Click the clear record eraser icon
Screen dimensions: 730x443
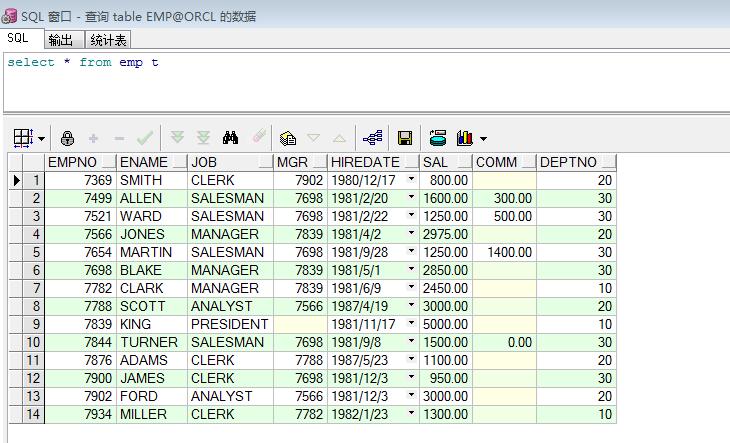coord(259,137)
